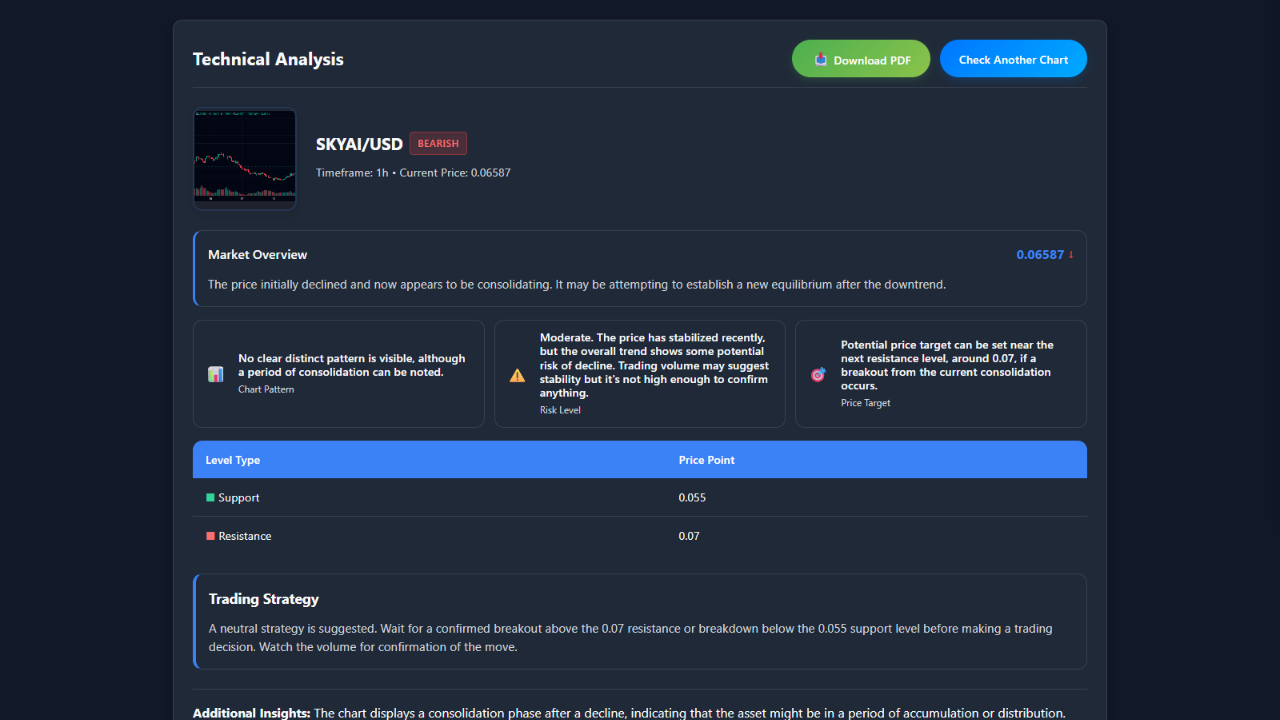
Task: Click the Market Overview heading
Action: [257, 254]
